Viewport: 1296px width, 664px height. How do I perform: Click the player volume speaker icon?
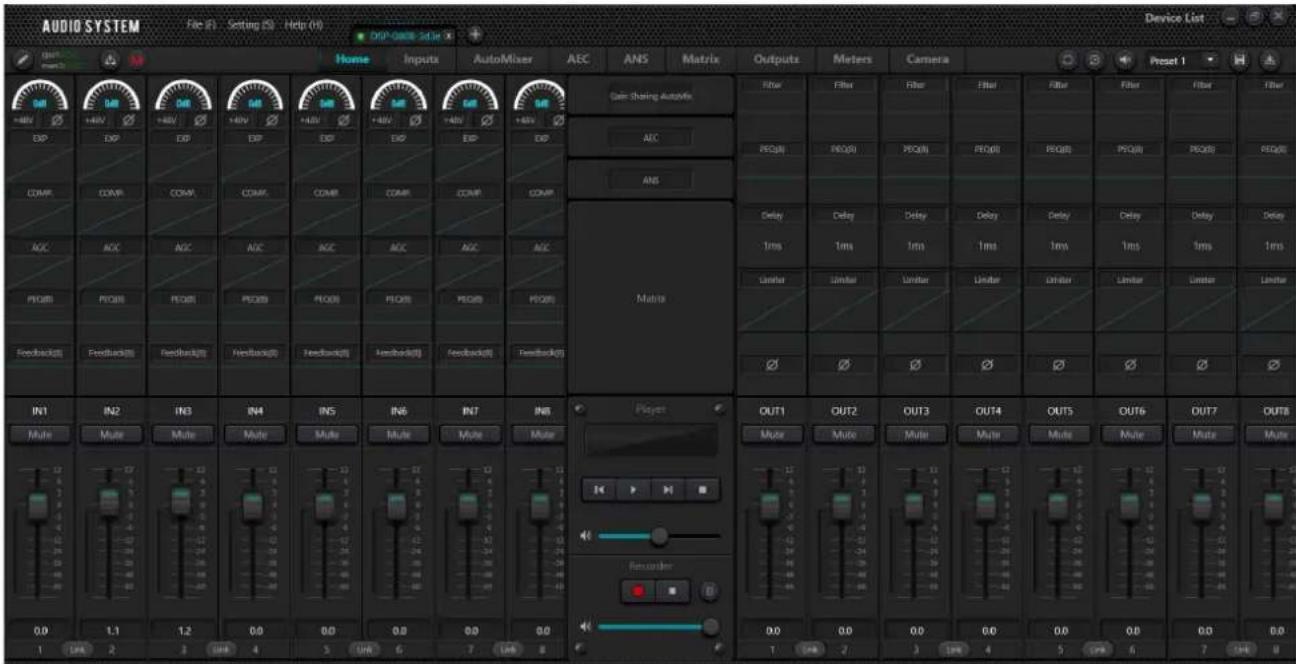pos(583,536)
